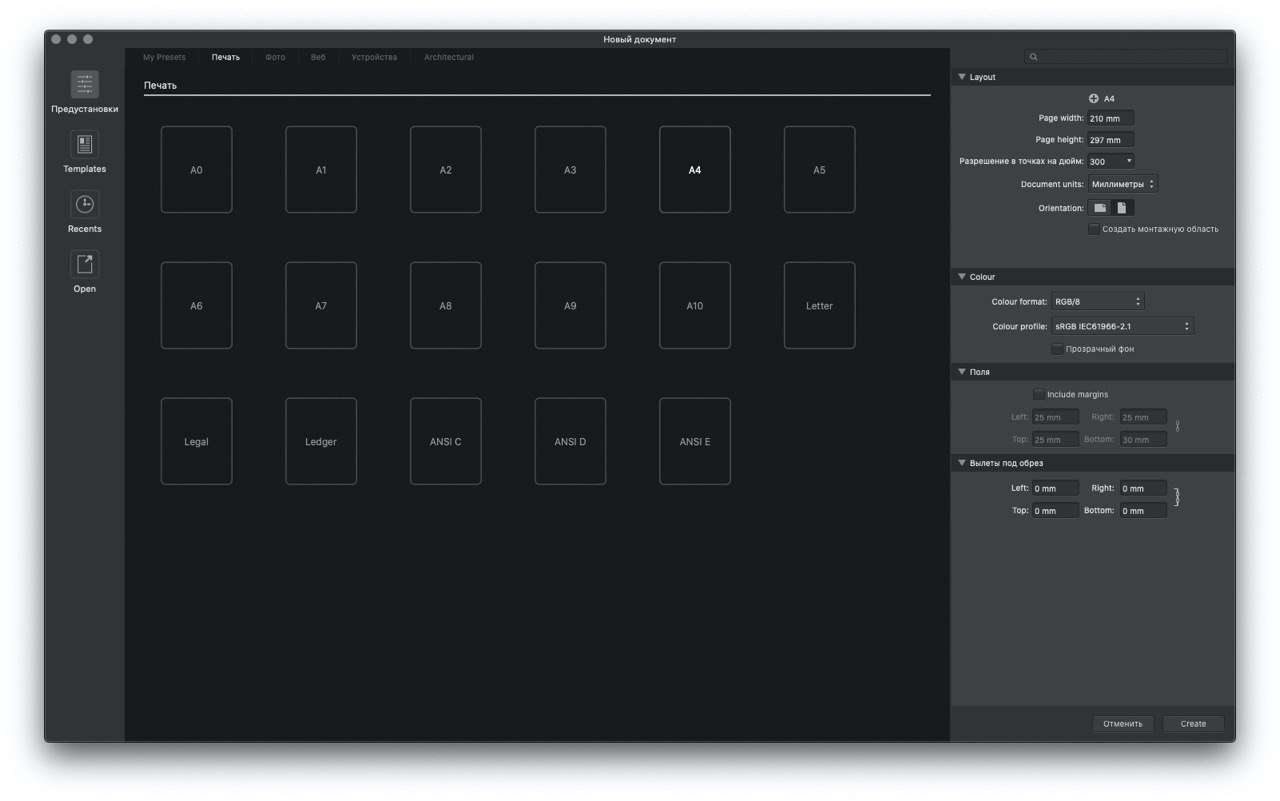Choose the ANSI E page preset

[x=695, y=441]
